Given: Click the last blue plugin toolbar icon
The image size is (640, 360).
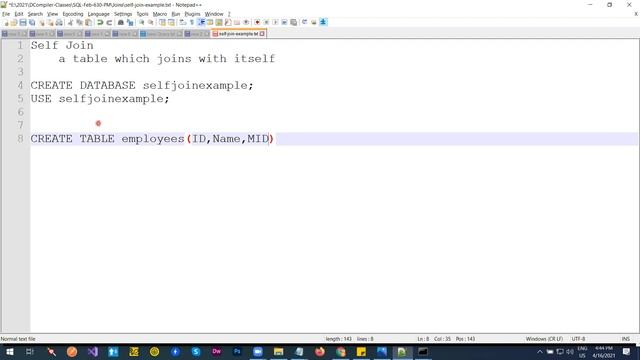Looking at the screenshot, I should coord(323,22).
